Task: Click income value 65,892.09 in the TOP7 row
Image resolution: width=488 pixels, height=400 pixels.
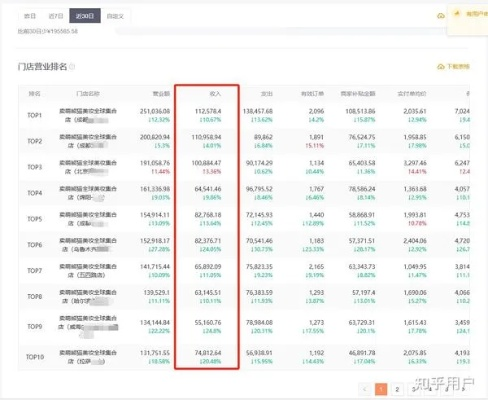Action: coord(208,267)
